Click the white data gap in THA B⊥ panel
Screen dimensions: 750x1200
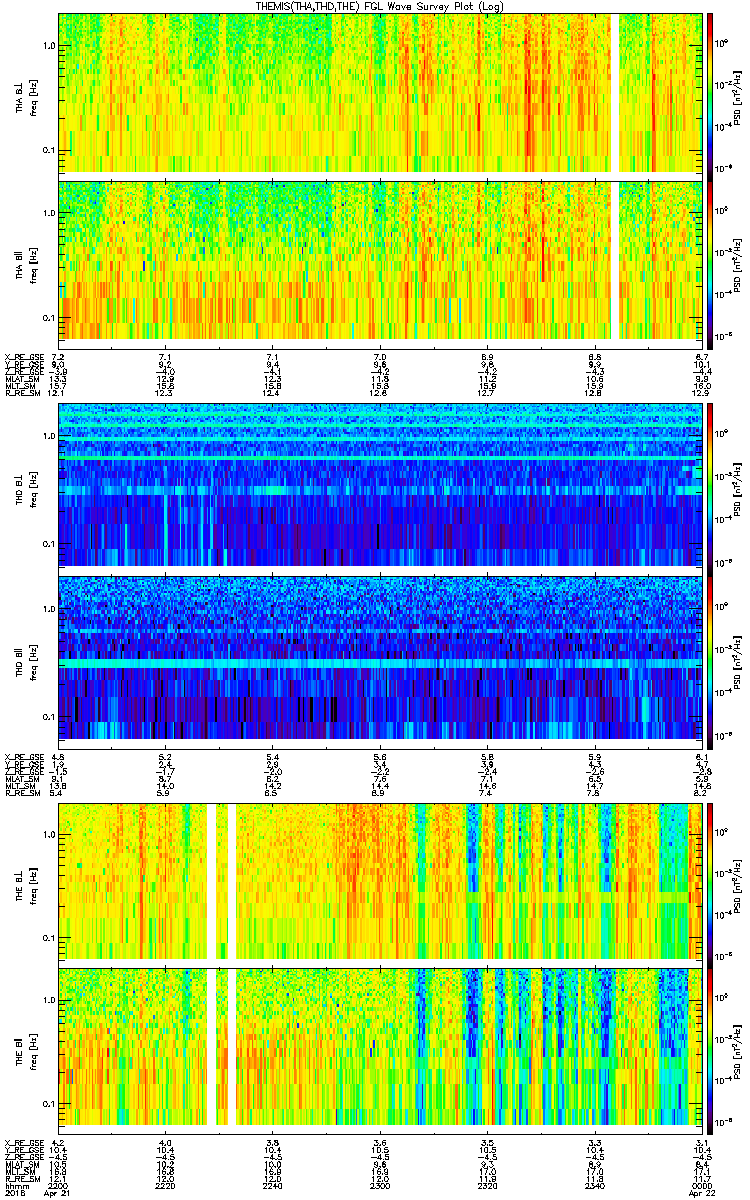point(614,92)
